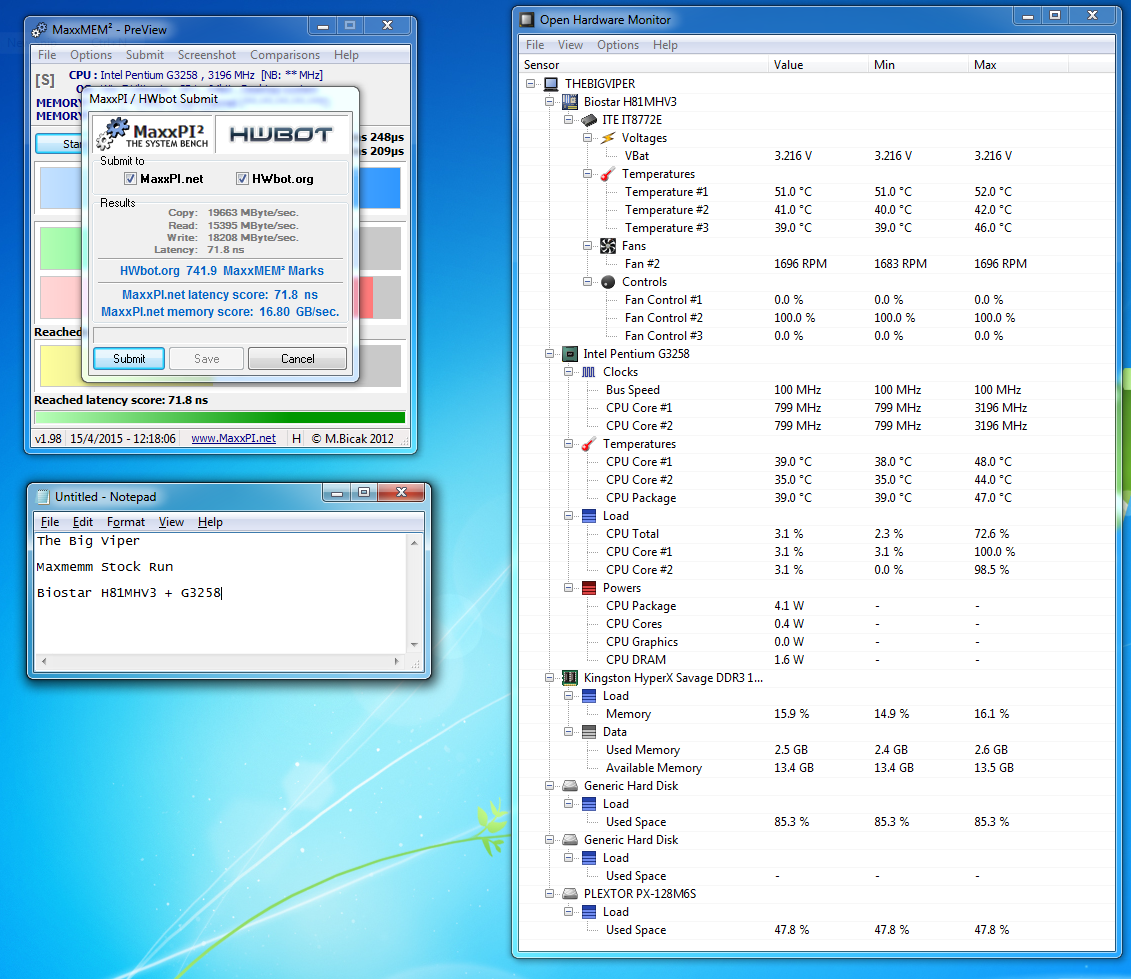Collapse the Clocks group
The image size is (1131, 979).
tap(568, 372)
